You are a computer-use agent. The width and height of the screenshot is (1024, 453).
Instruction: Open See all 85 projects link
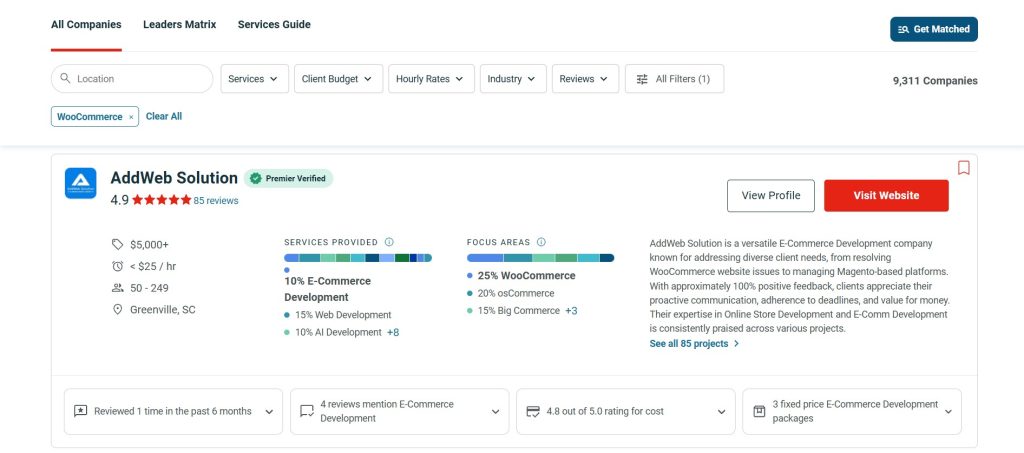[x=694, y=343]
